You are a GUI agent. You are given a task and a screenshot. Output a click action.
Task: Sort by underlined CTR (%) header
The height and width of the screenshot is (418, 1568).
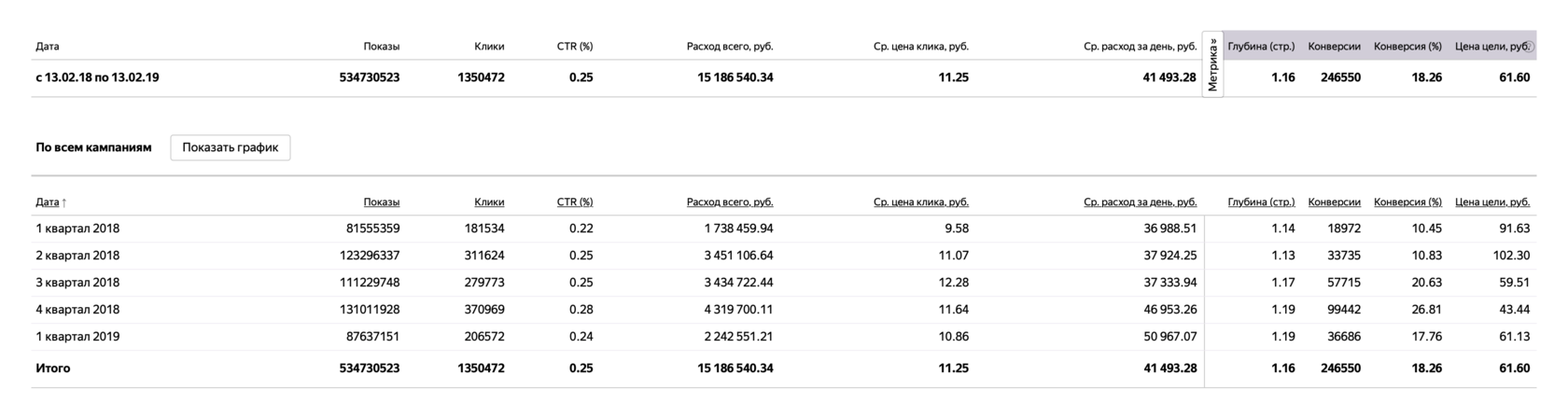(574, 202)
